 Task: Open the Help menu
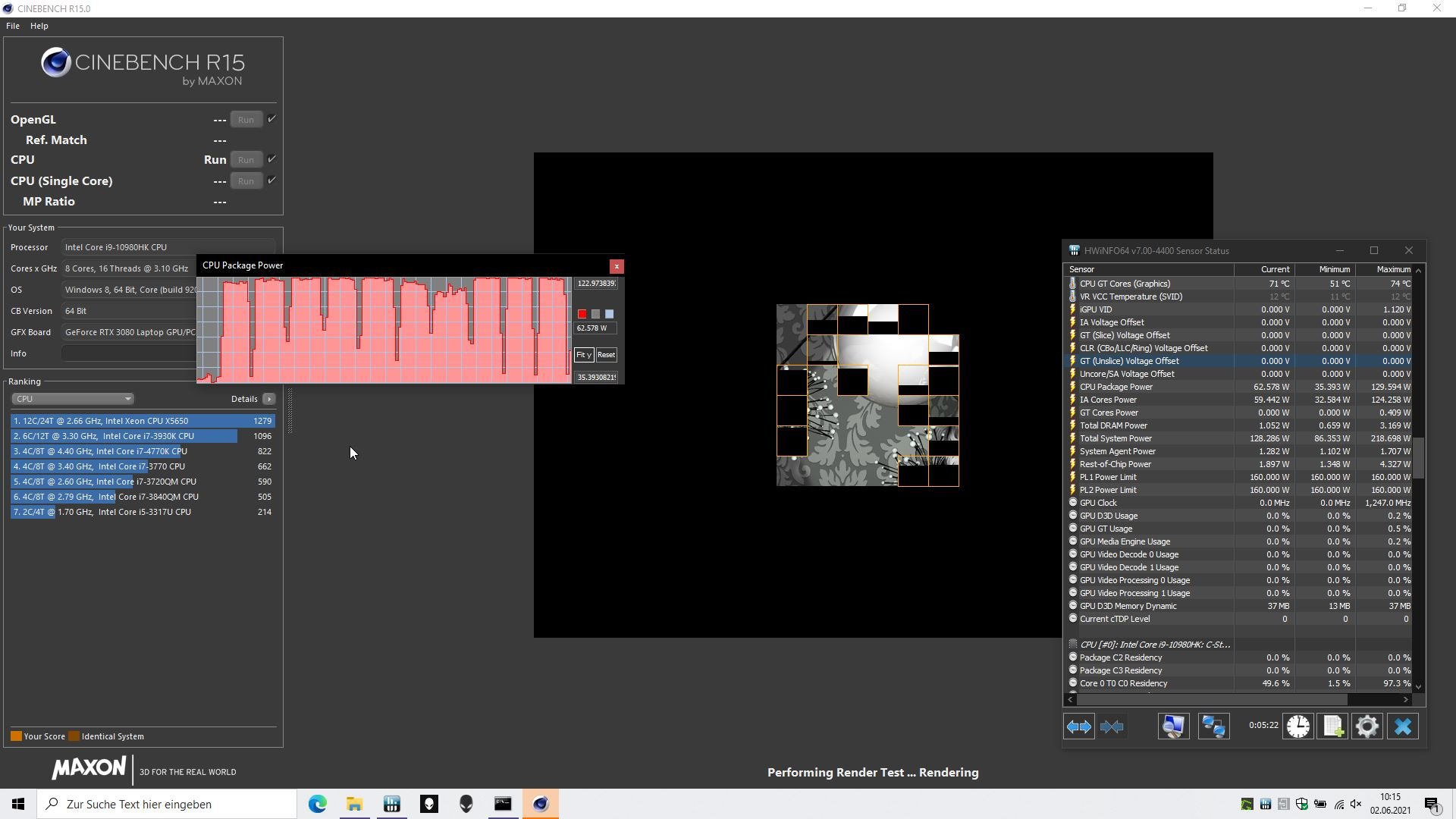point(39,26)
